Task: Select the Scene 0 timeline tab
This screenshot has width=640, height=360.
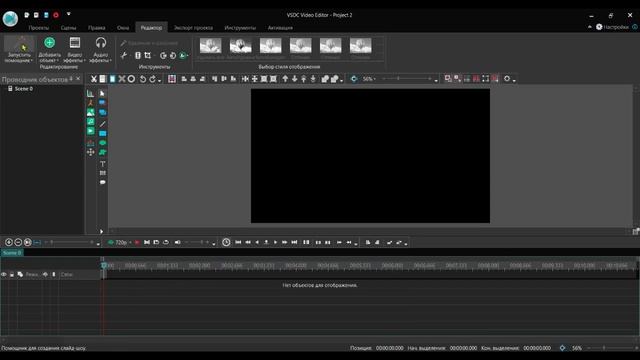Action: (x=12, y=253)
